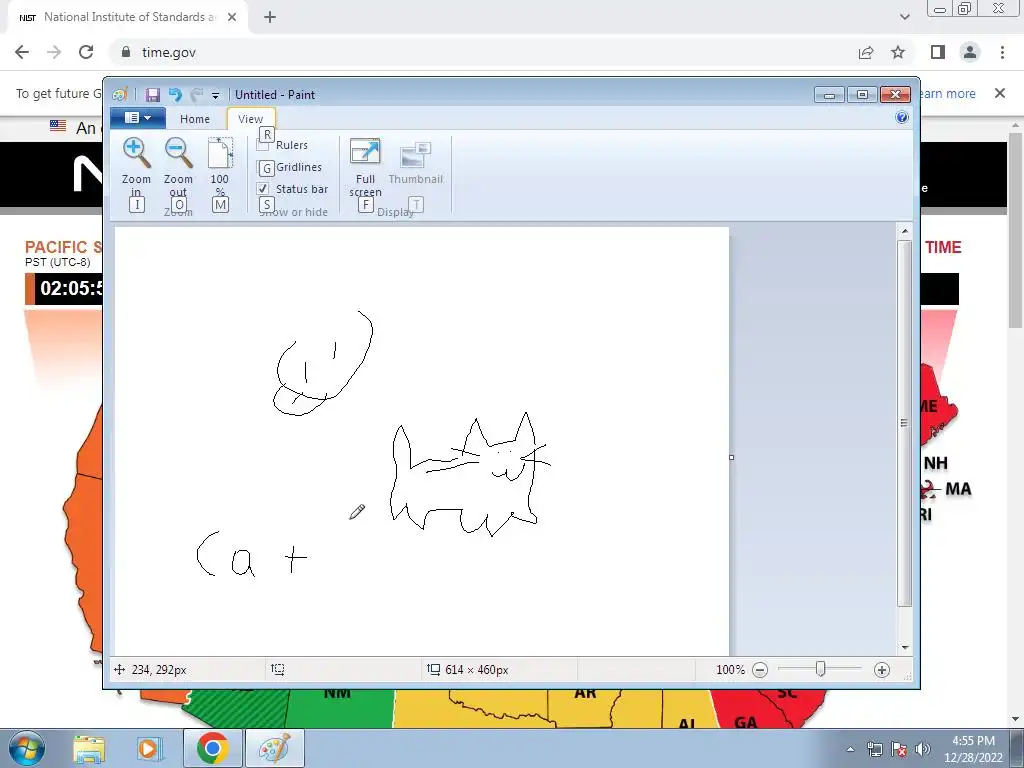The width and height of the screenshot is (1024, 768).
Task: Select the View ribbon tab
Action: point(251,119)
